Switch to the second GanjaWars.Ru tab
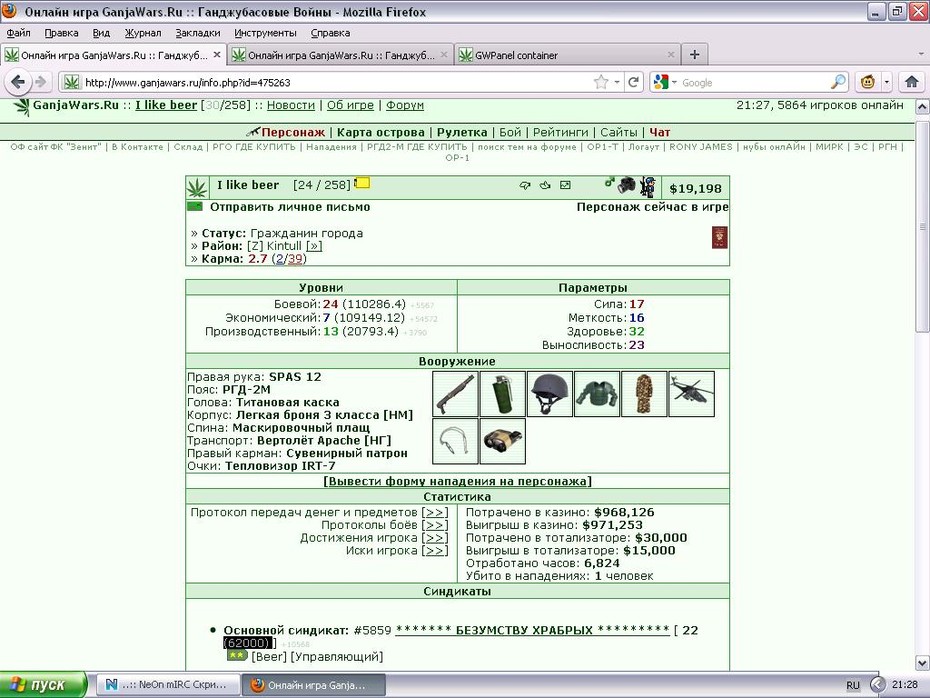Image resolution: width=930 pixels, height=698 pixels. pyautogui.click(x=340, y=55)
